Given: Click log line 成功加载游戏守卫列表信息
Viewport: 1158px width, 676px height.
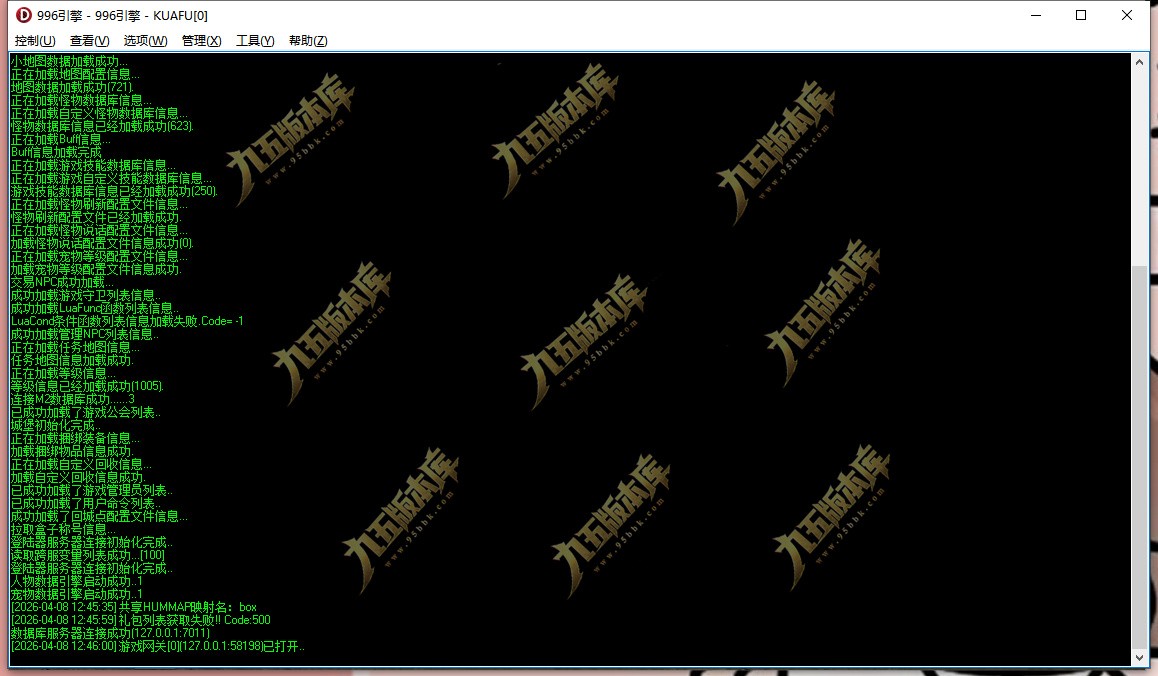Looking at the screenshot, I should [85, 295].
